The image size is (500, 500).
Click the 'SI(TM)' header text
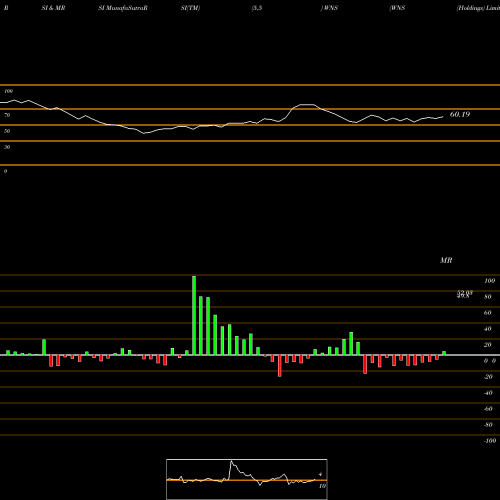click(190, 8)
